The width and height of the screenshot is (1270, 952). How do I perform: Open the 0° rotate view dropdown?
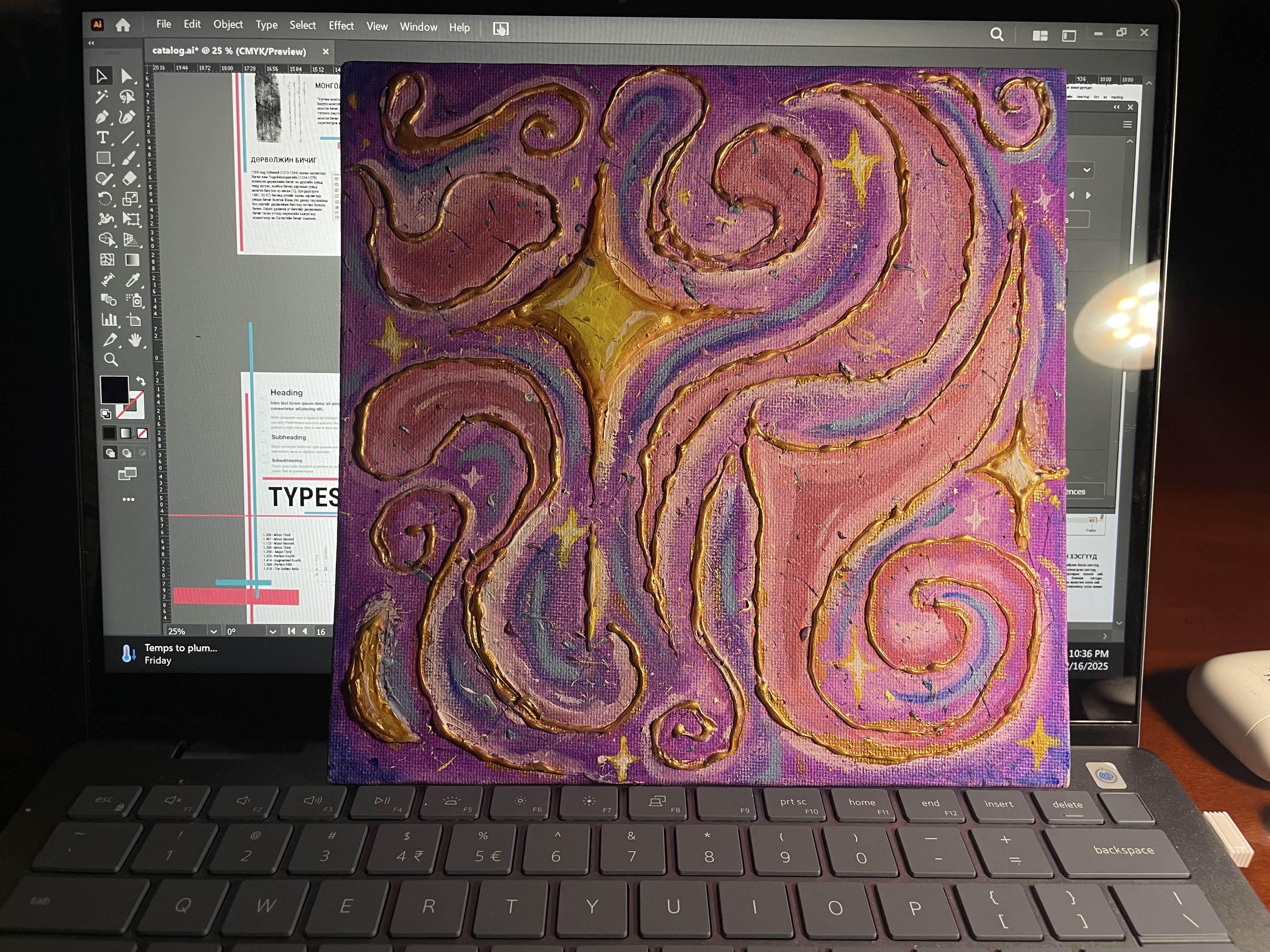coord(273,631)
